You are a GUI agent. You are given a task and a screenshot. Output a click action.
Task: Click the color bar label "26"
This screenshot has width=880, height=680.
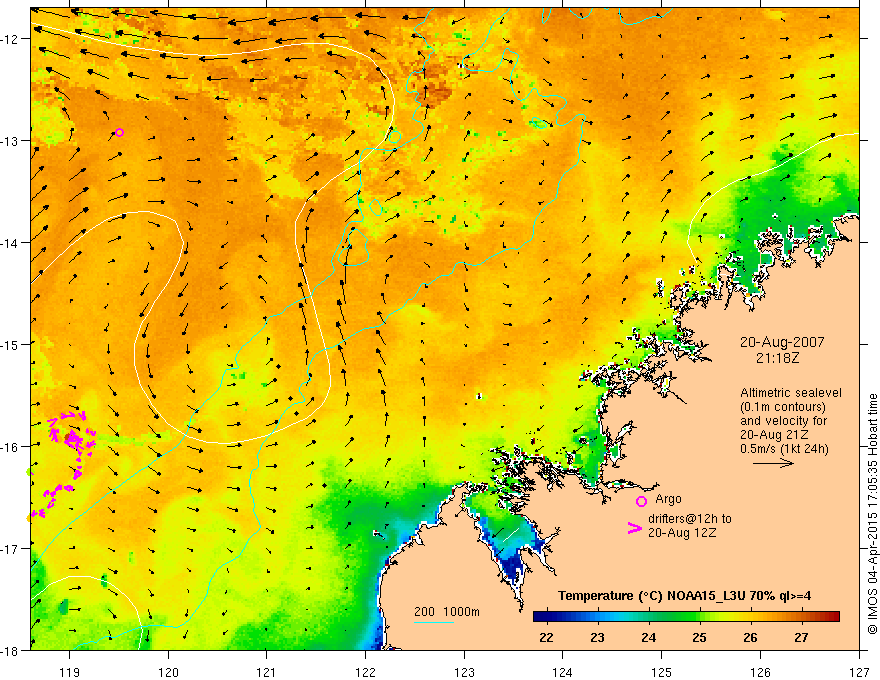coord(750,638)
